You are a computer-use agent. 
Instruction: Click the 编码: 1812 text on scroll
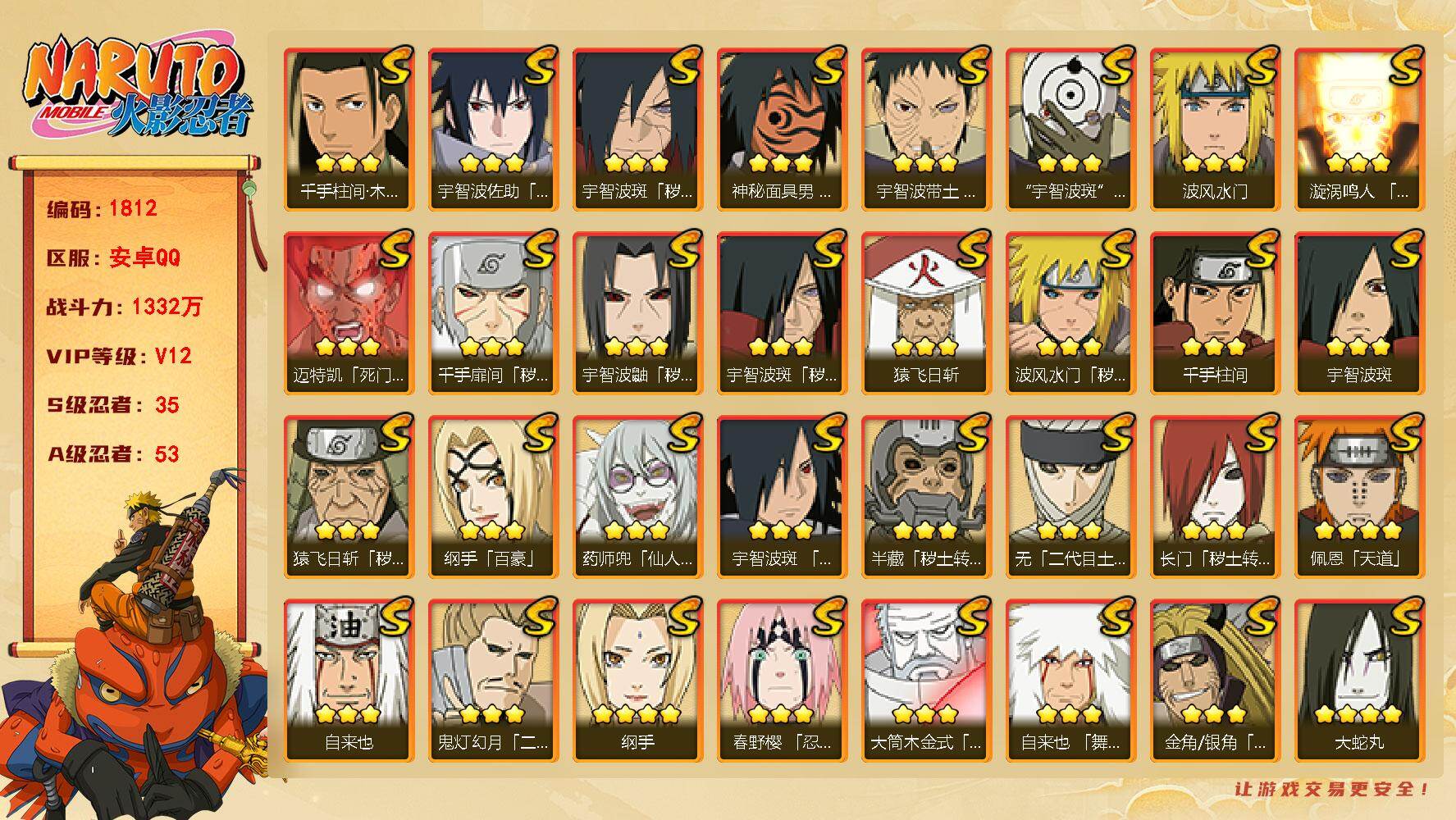point(102,209)
